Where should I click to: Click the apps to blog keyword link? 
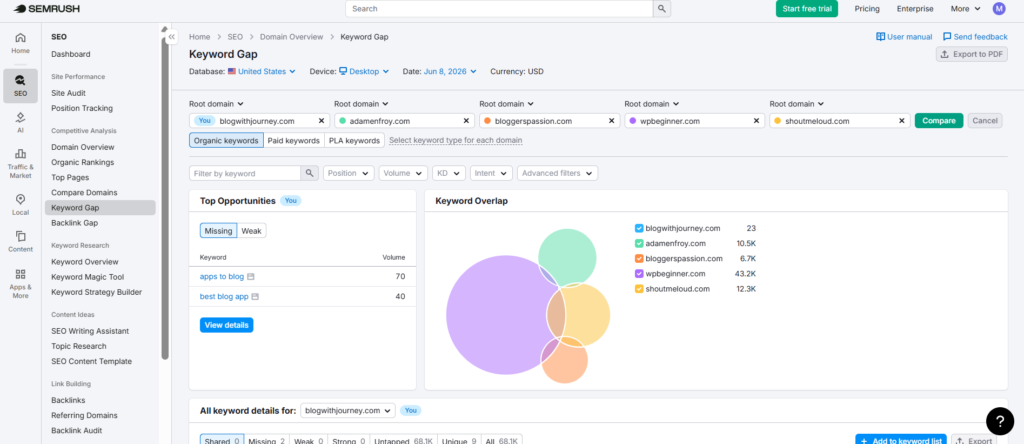222,277
